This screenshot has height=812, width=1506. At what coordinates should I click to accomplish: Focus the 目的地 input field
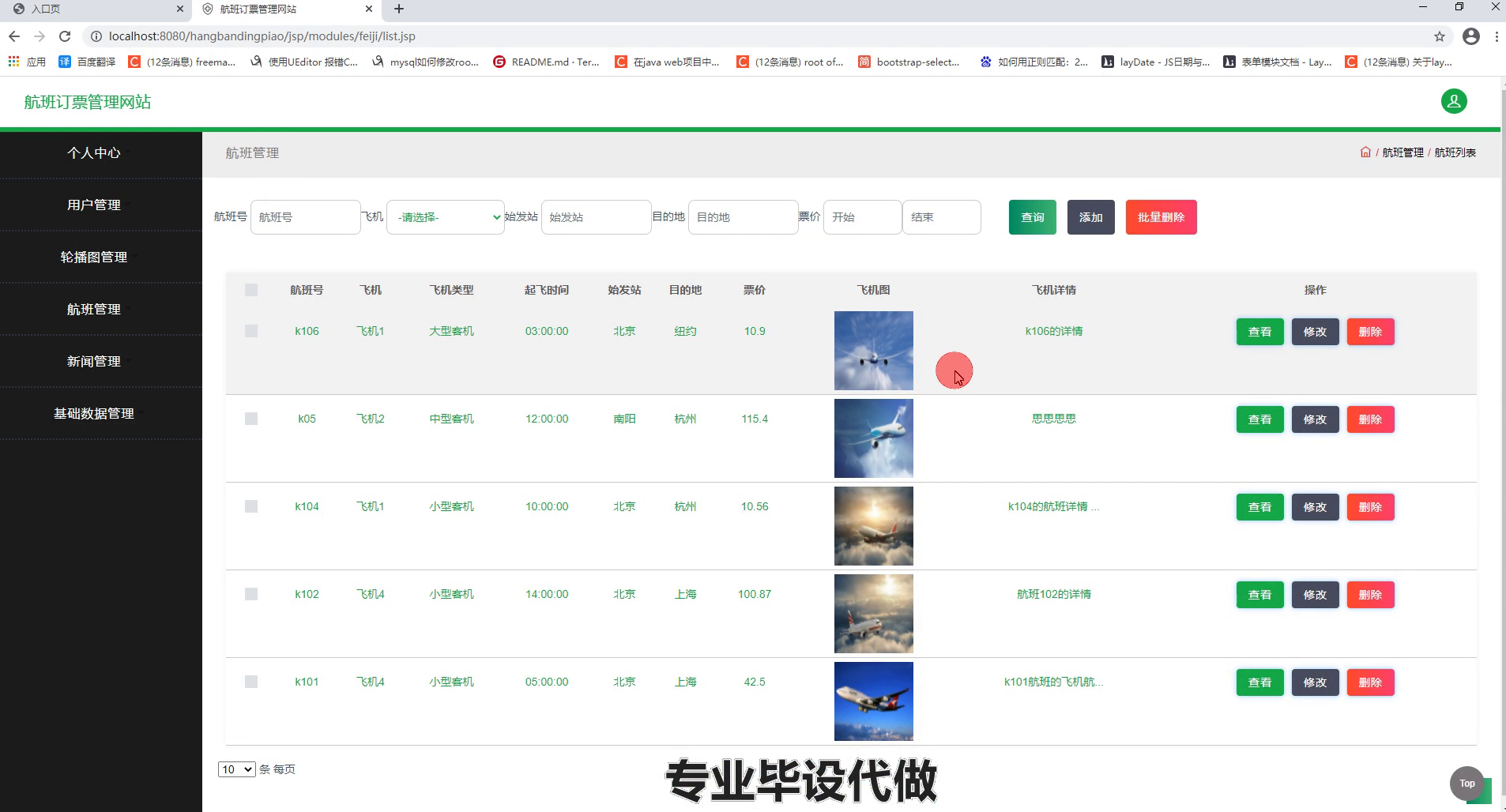tap(744, 217)
